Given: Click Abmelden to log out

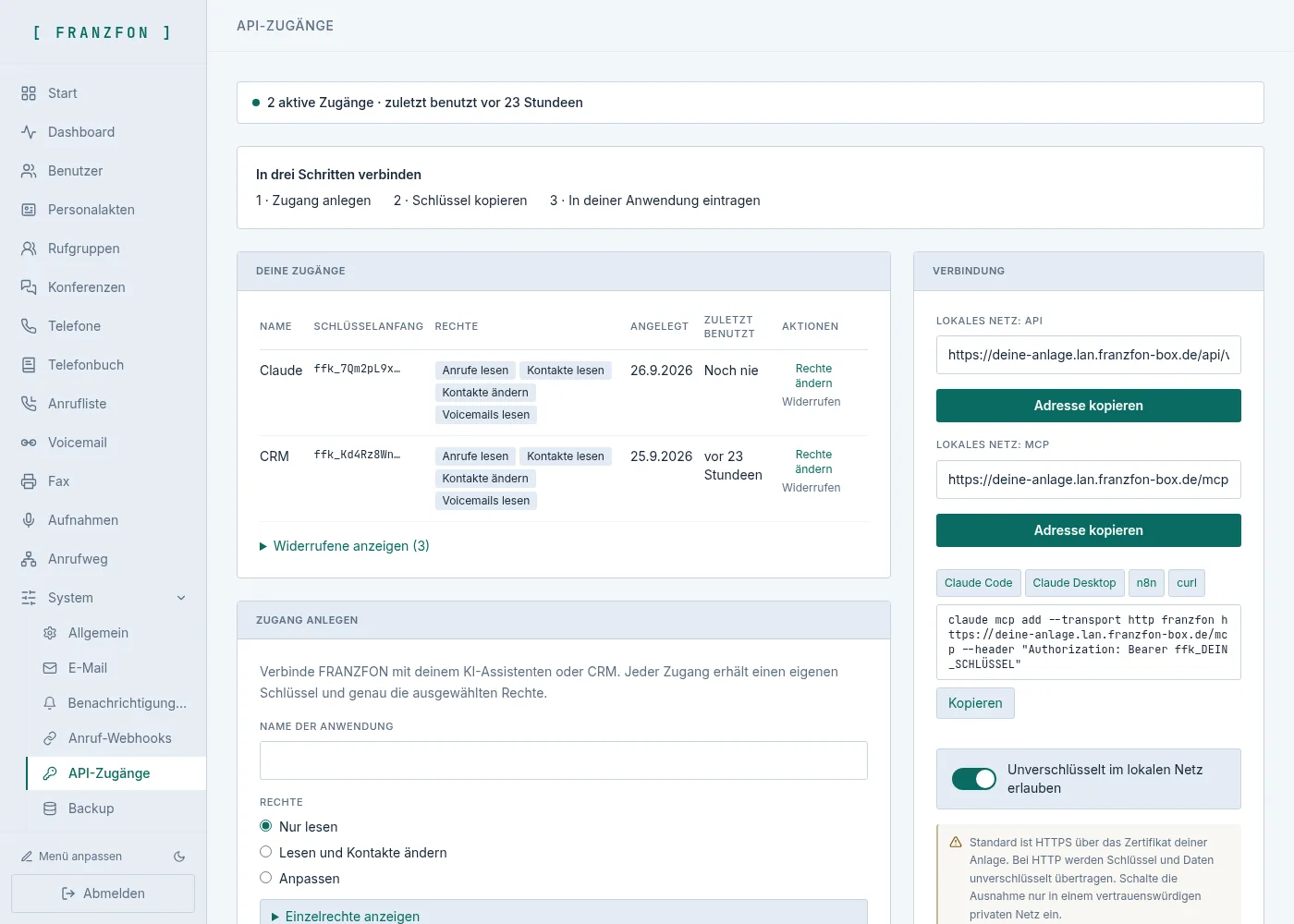Looking at the screenshot, I should click(103, 894).
